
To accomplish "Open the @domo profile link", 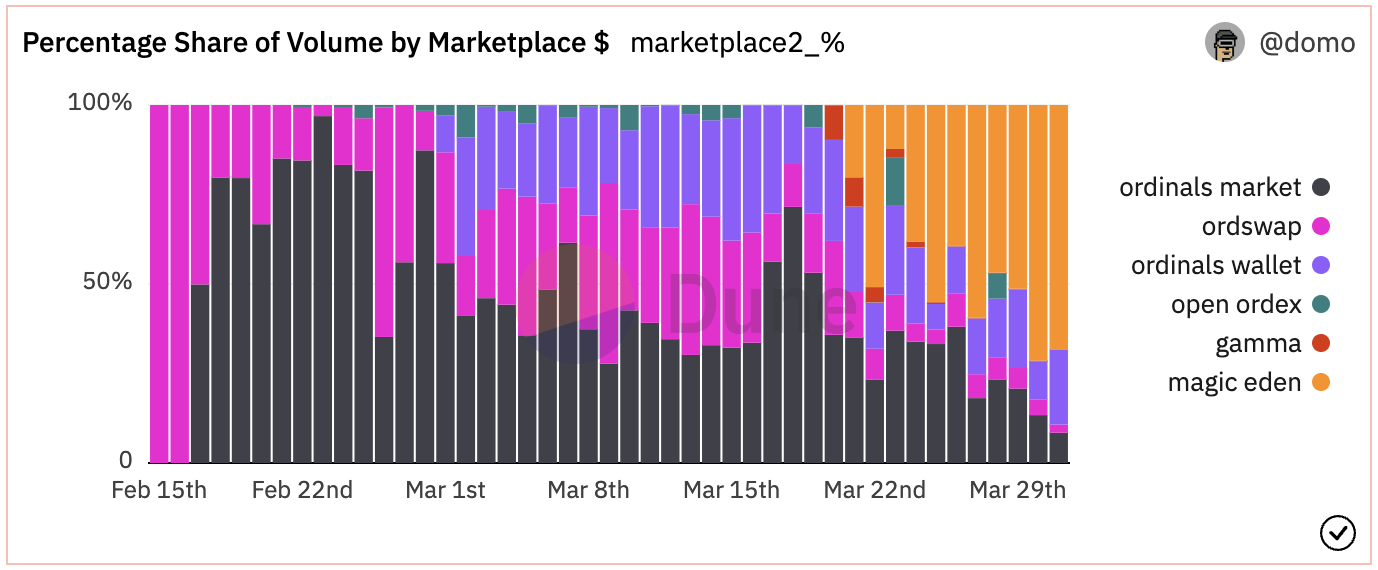I will pos(1307,43).
